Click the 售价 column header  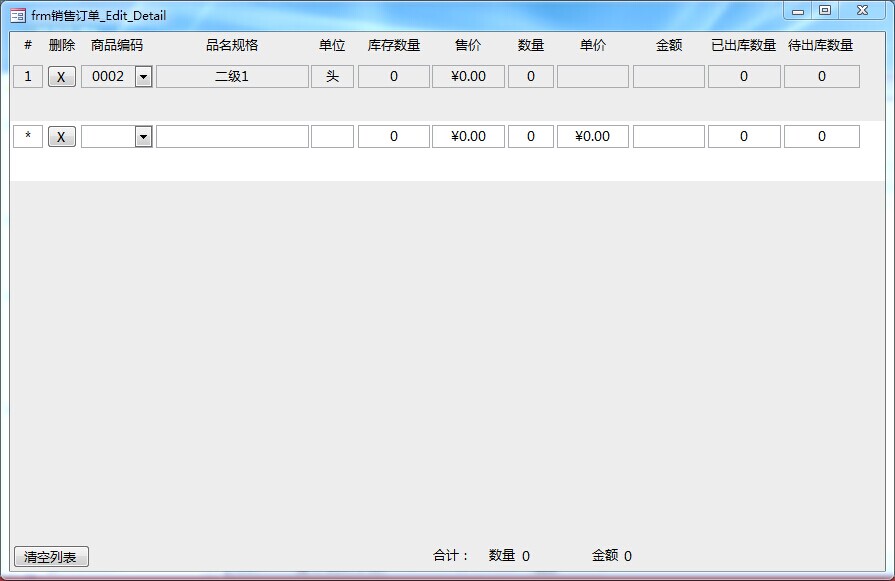tap(468, 45)
